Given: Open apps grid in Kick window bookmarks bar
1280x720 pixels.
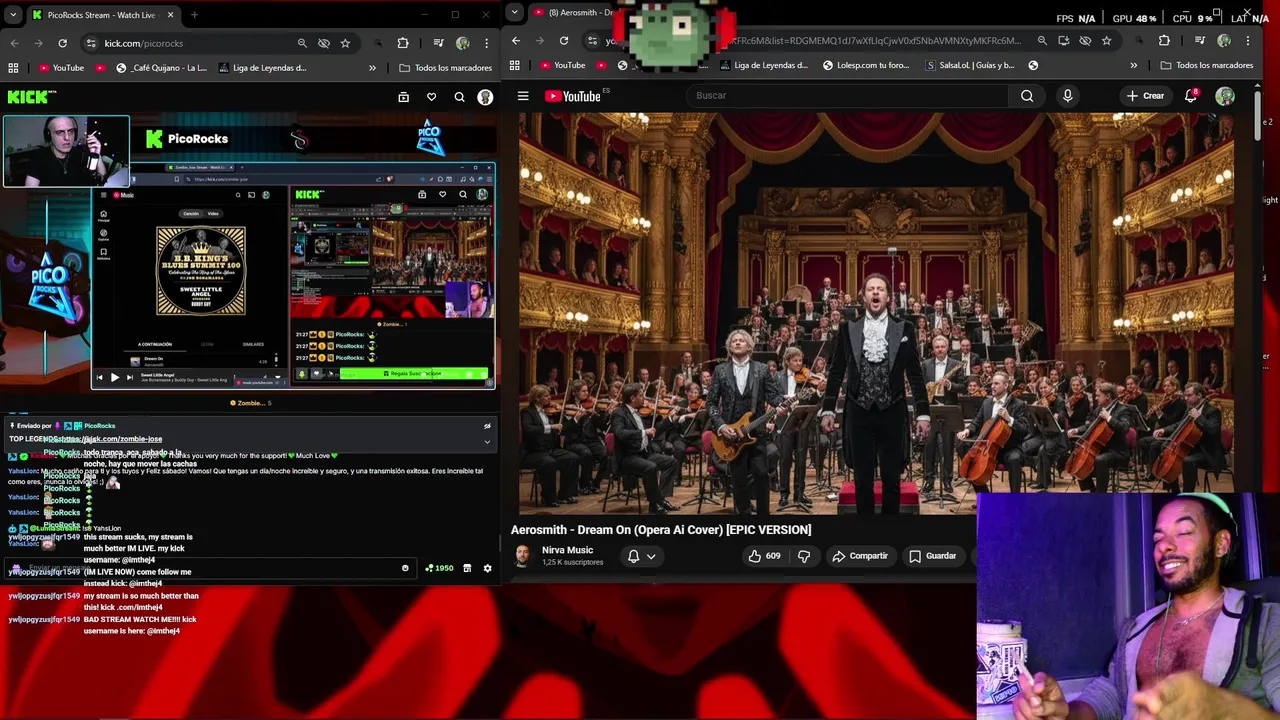Looking at the screenshot, I should coord(13,68).
